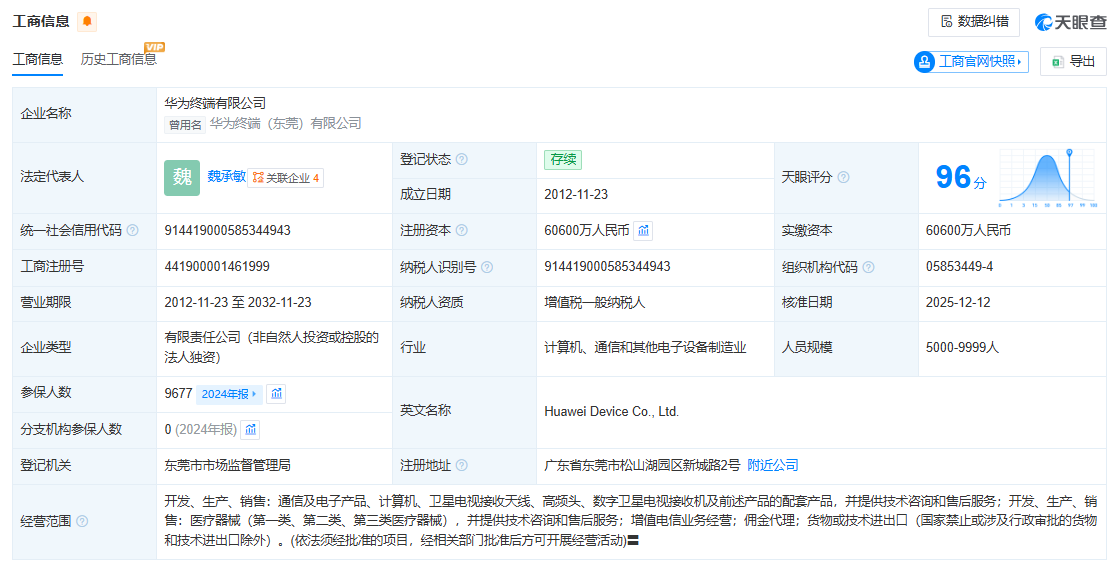
Task: Click the 导出 export button
Action: click(1072, 62)
